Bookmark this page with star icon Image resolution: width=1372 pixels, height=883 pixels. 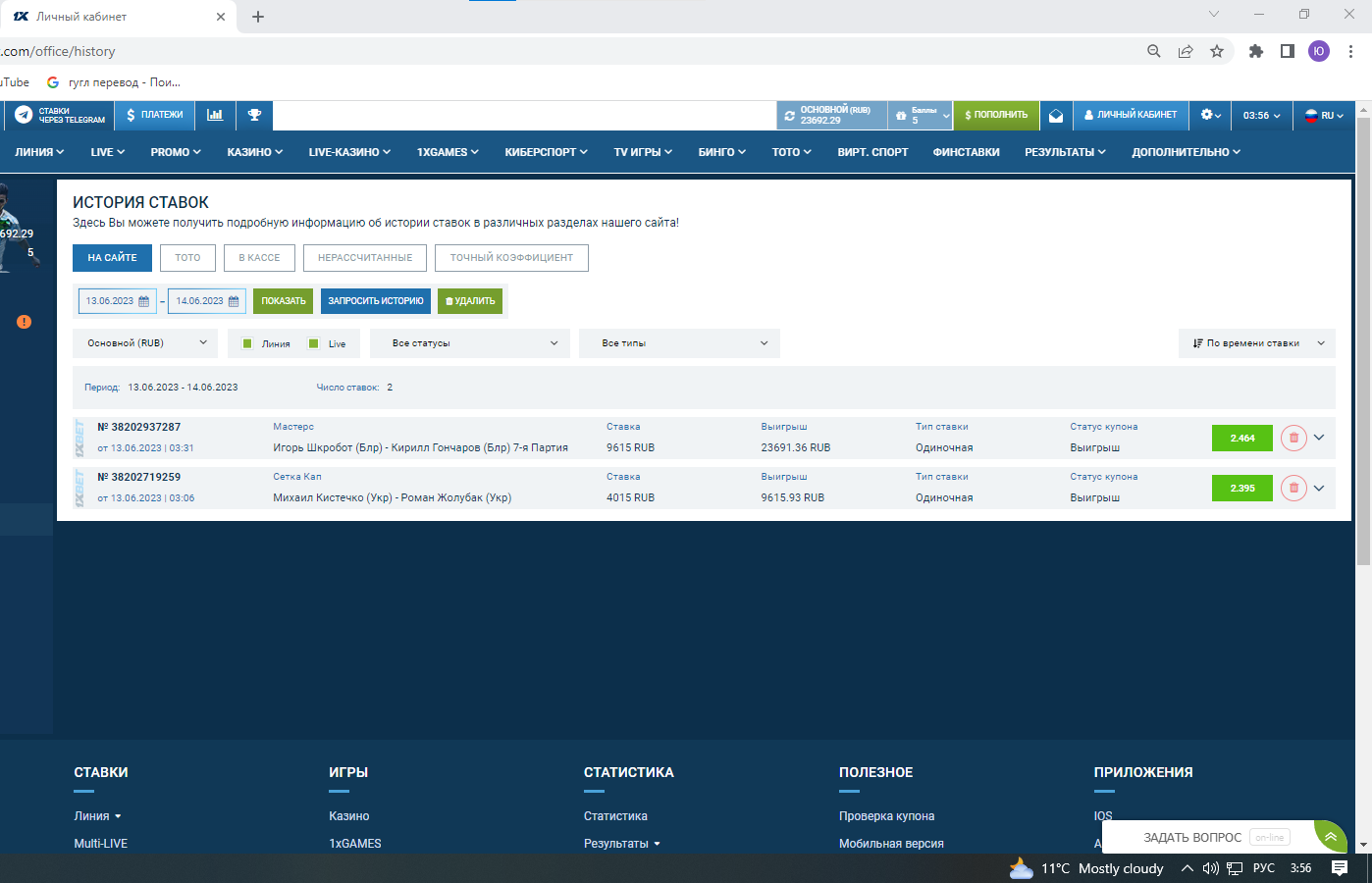[1217, 51]
